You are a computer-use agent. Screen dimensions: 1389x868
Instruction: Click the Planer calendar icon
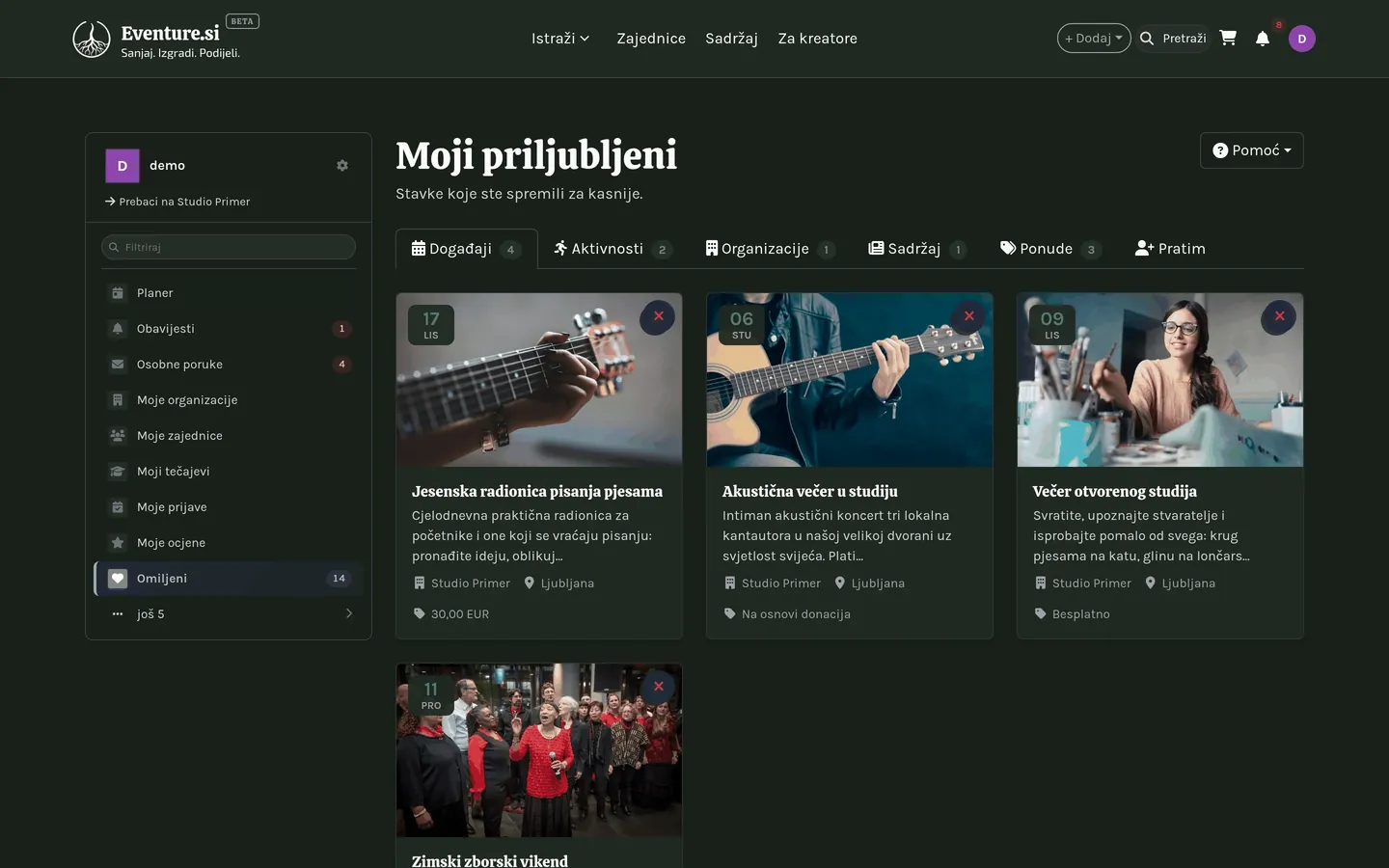pyautogui.click(x=118, y=293)
